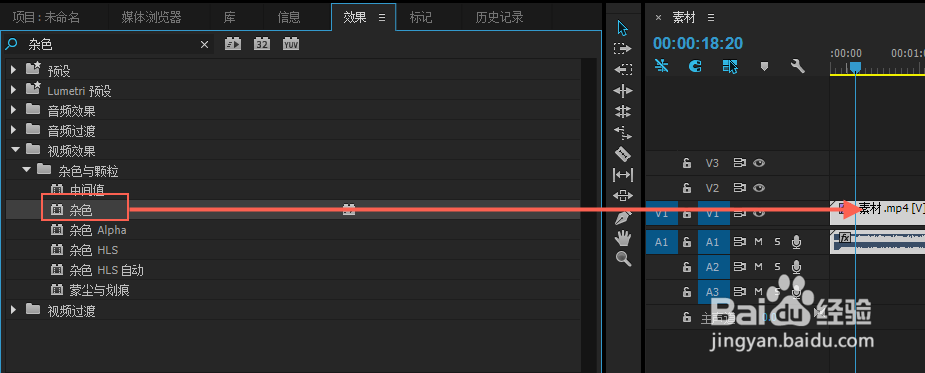The image size is (925, 373).
Task: Open the 效果 panel menu
Action: (x=382, y=18)
